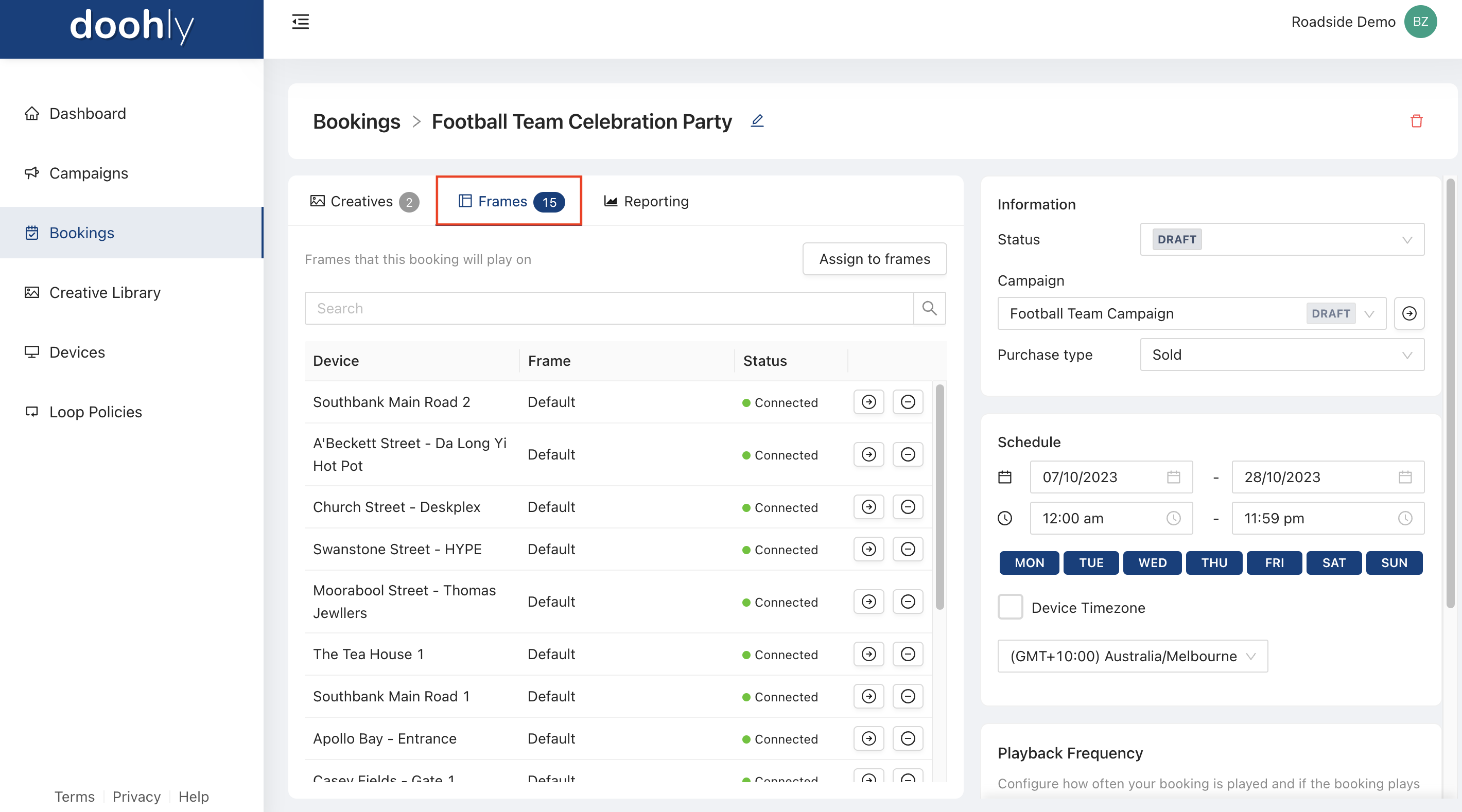Click the frames Search input field

point(608,308)
